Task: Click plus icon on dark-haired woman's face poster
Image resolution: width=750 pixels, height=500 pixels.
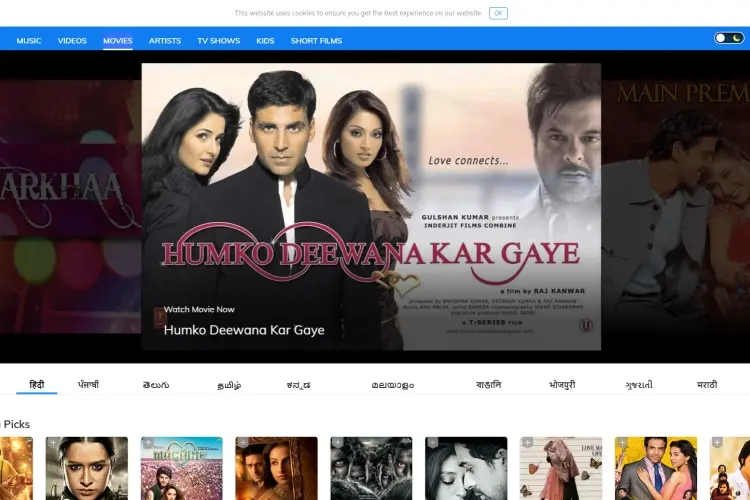Action: (x=53, y=443)
